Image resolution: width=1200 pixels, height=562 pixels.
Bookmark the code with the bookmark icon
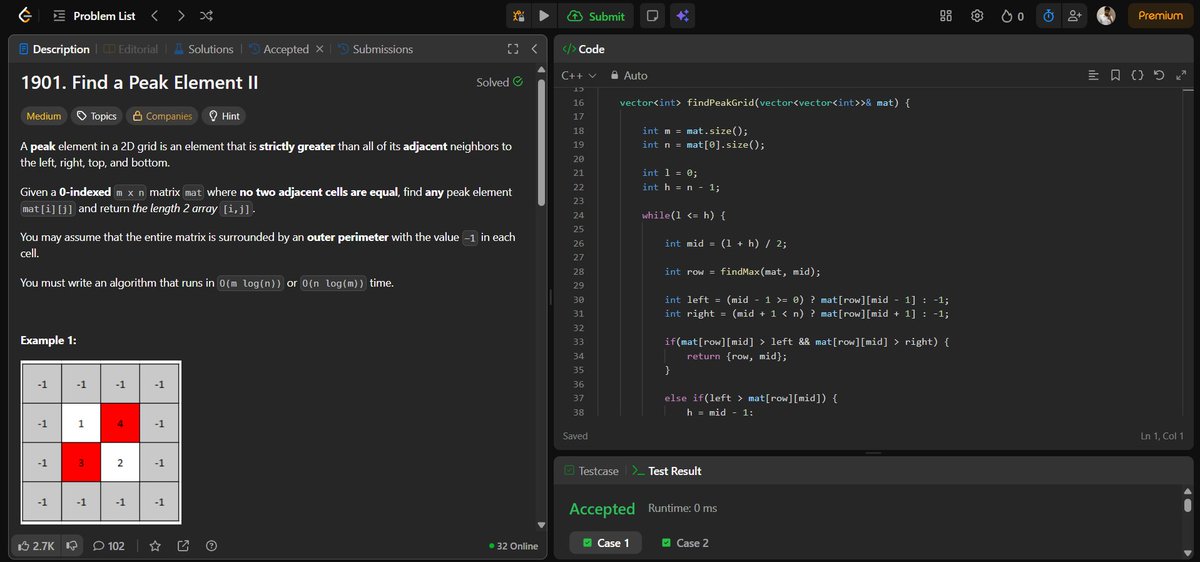point(1115,75)
